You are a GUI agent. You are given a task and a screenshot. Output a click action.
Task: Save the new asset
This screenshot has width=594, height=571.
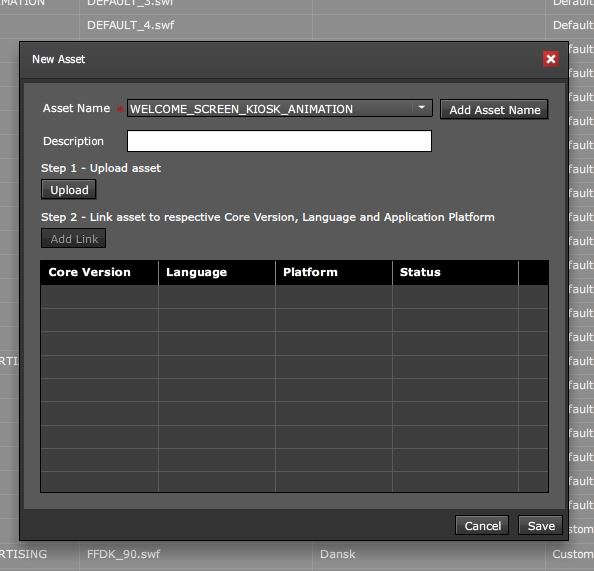[541, 526]
